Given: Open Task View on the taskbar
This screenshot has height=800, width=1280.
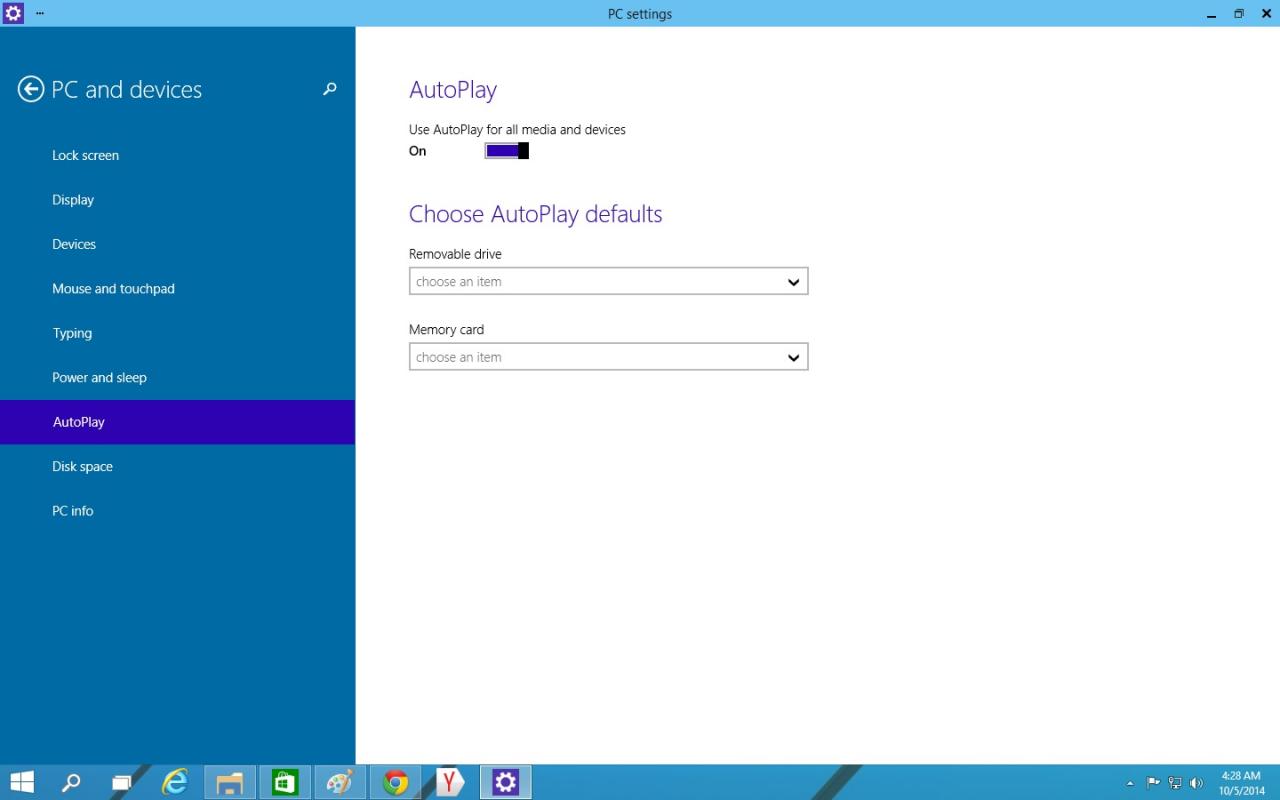Looking at the screenshot, I should point(121,782).
